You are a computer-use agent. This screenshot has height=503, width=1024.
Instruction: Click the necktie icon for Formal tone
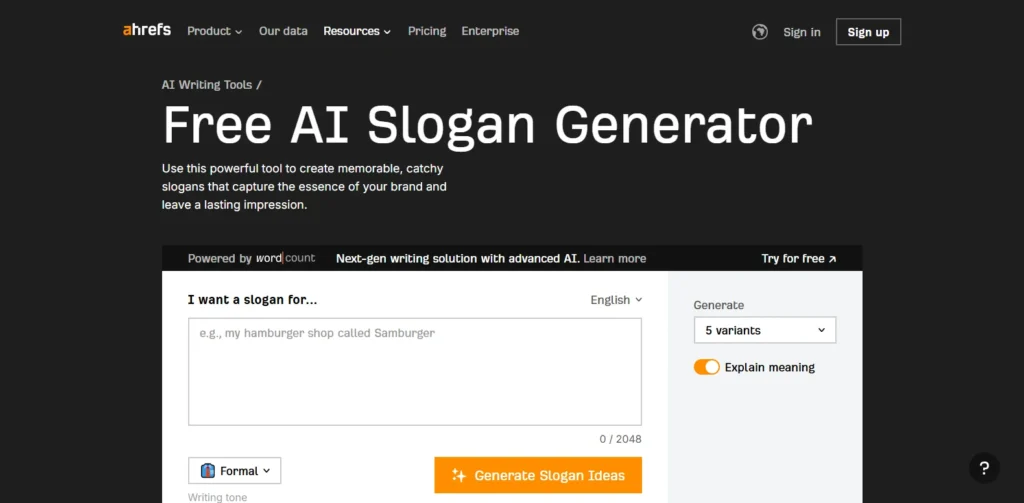click(208, 471)
